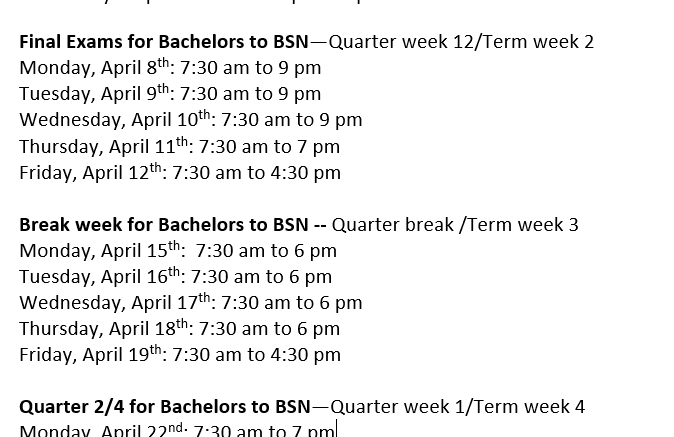This screenshot has width=674, height=437.
Task: Click the 'Final Exams for Bachelors to BSN' heading
Action: [x=164, y=42]
